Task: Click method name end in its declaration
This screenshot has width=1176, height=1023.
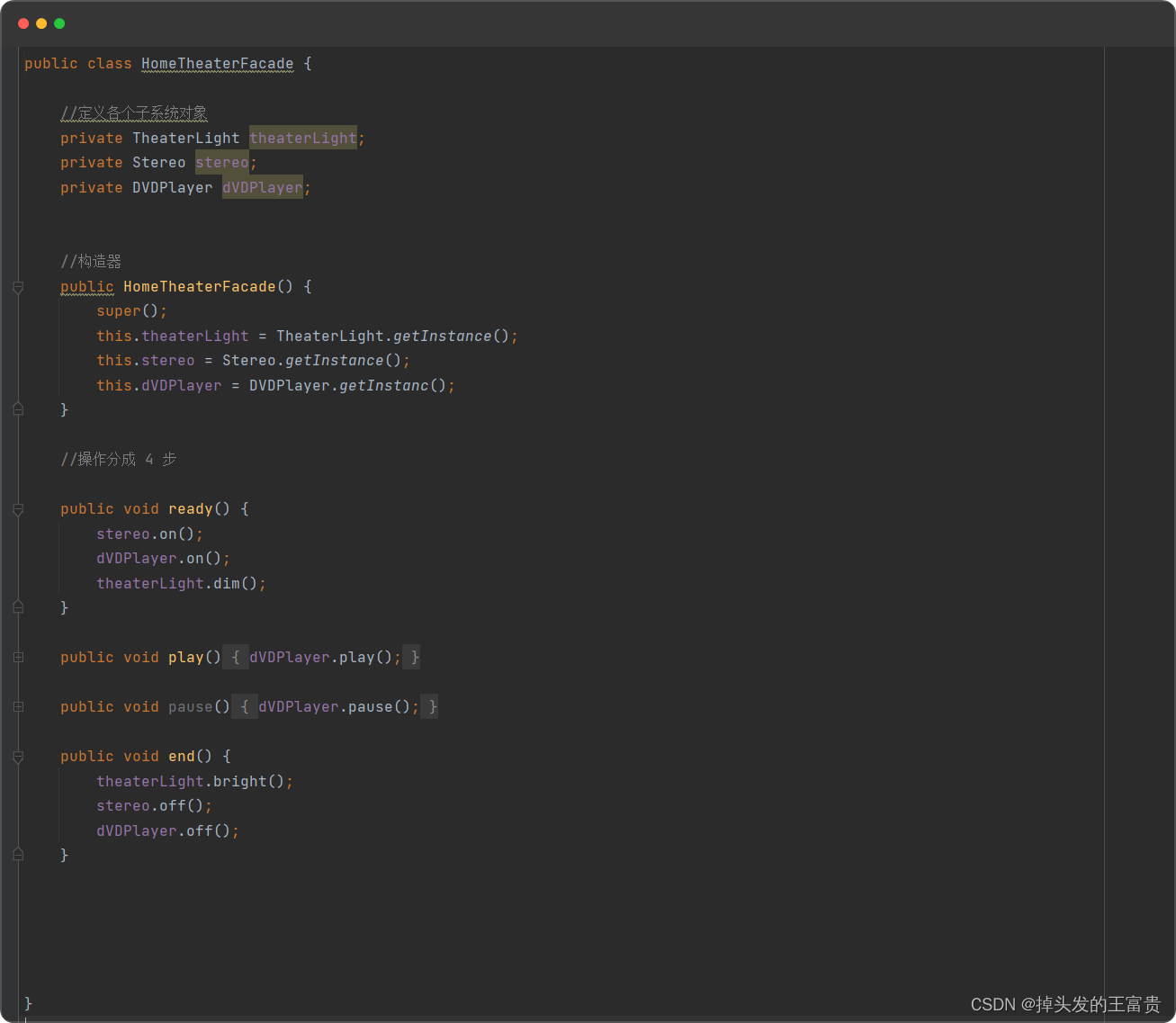Action: [182, 757]
